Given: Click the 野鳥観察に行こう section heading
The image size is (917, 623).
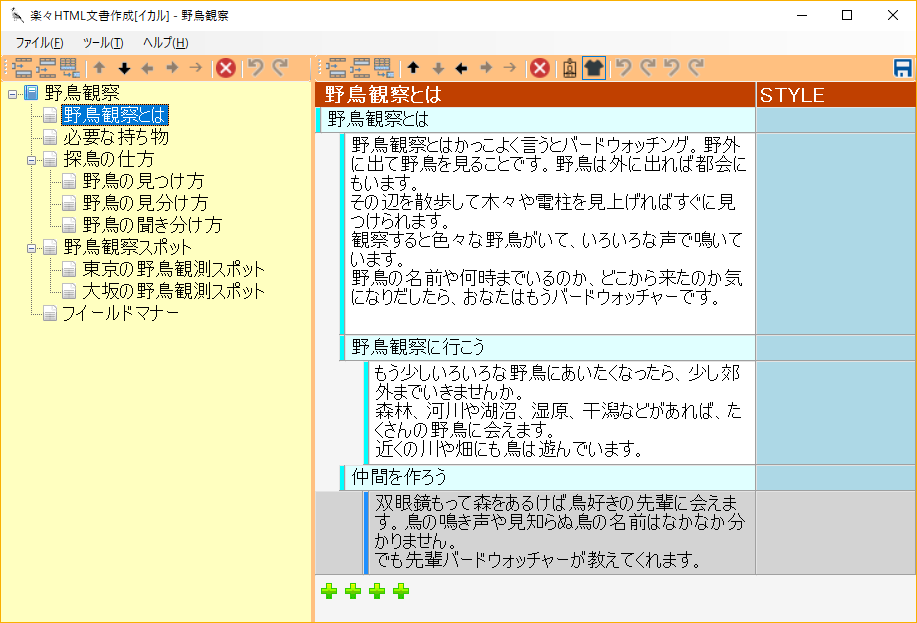Looking at the screenshot, I should [x=418, y=347].
